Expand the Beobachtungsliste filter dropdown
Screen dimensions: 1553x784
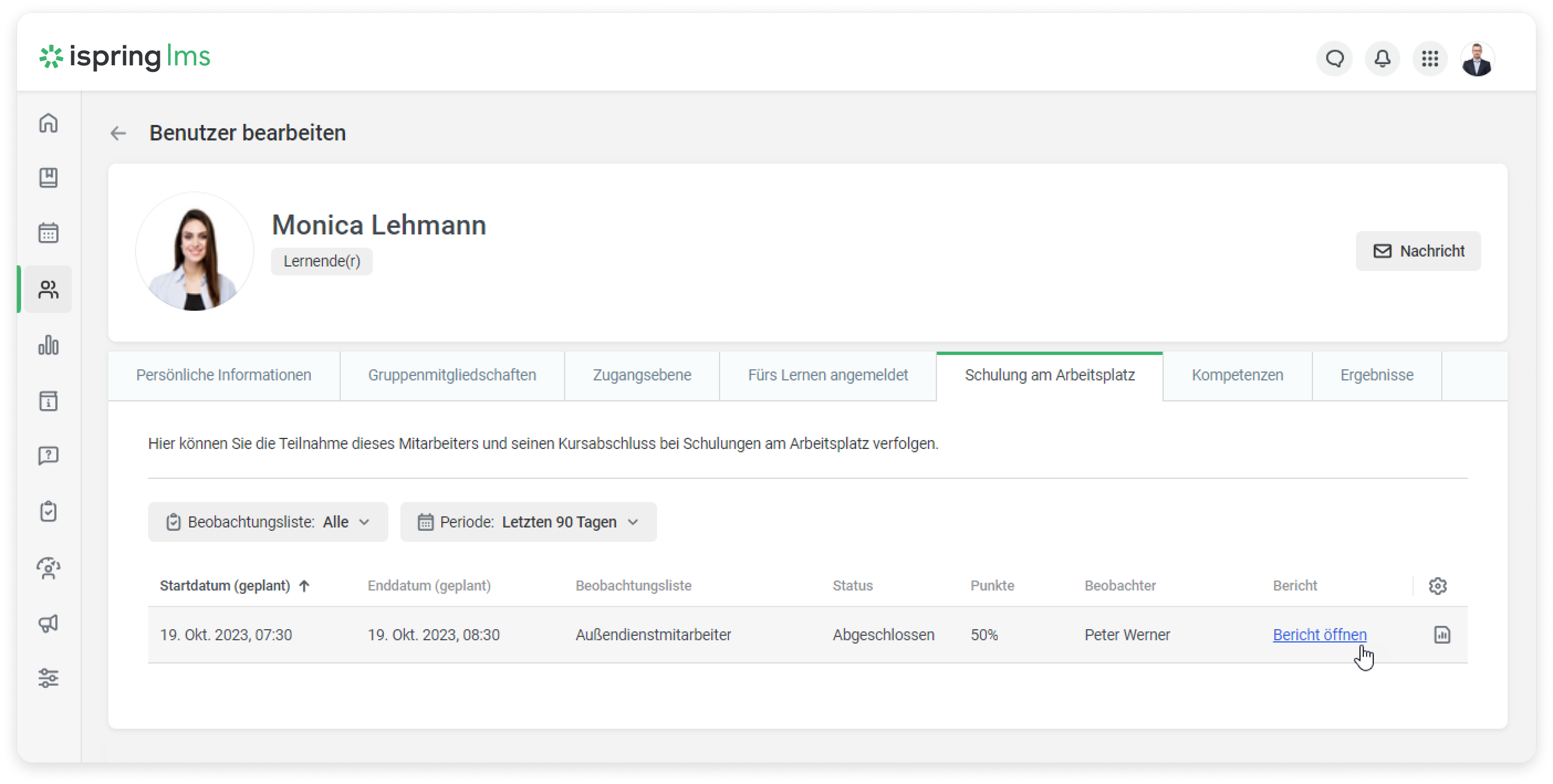[268, 522]
